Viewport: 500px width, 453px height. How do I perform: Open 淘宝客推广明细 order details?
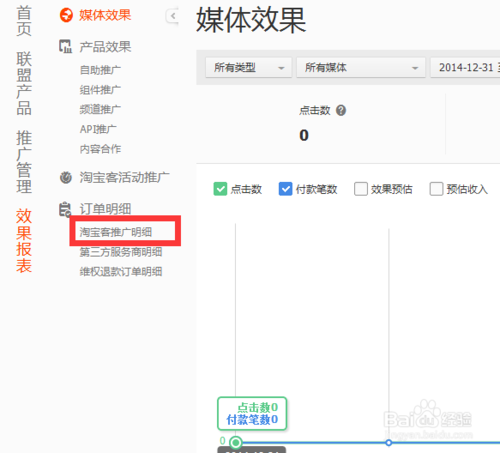click(x=116, y=232)
